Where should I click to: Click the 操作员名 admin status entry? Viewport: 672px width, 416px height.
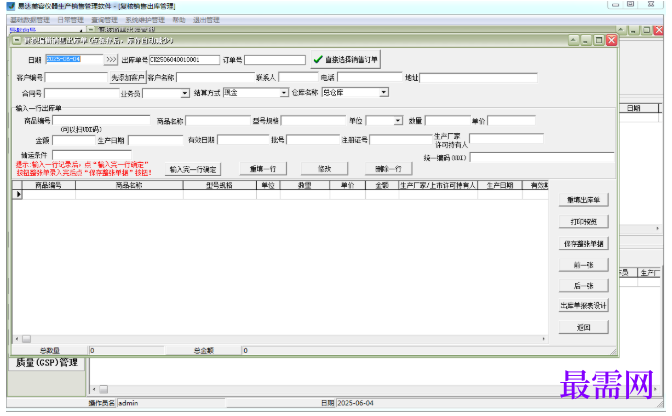coord(171,403)
